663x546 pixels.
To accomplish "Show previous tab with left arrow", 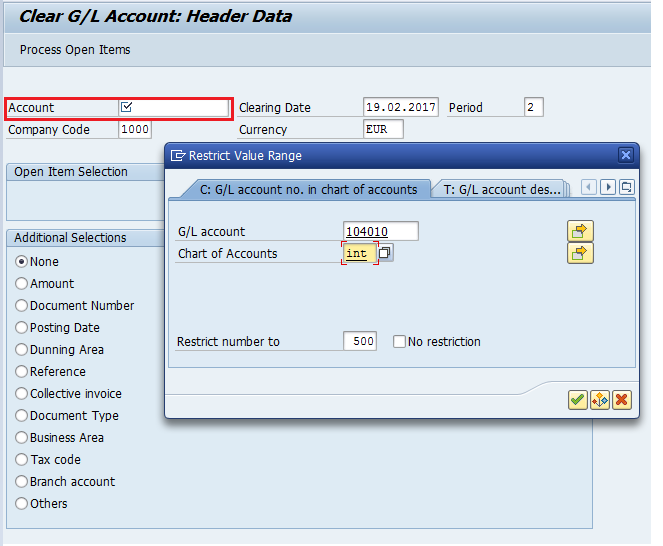I will [589, 187].
